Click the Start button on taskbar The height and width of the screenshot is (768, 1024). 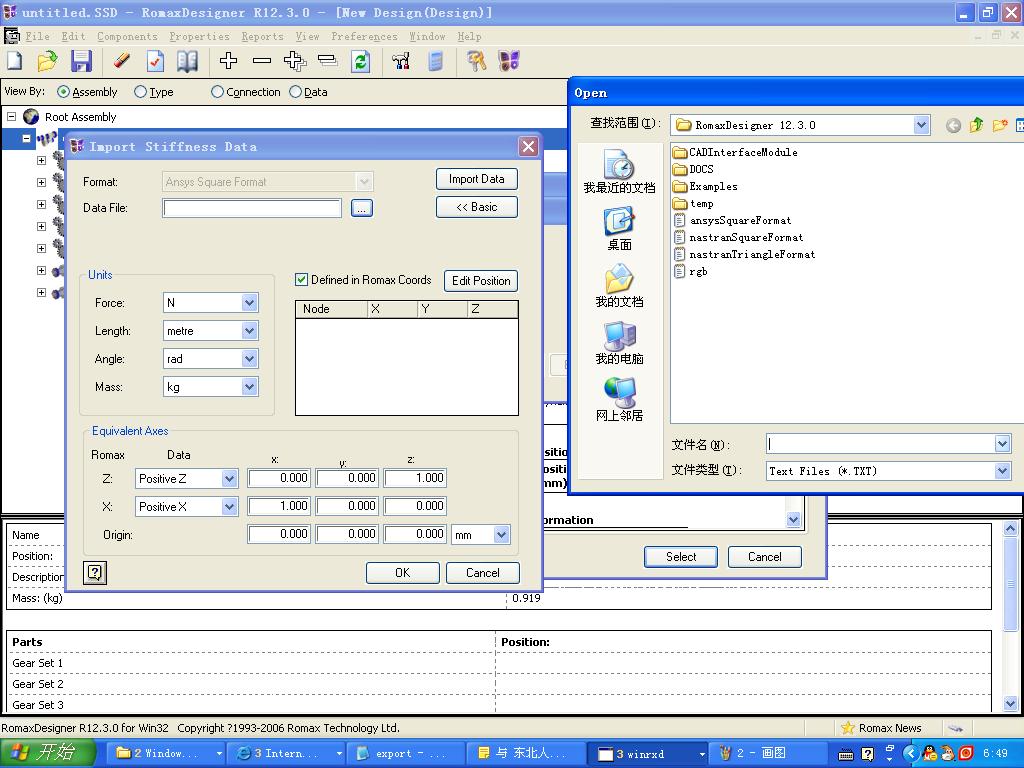click(x=48, y=753)
